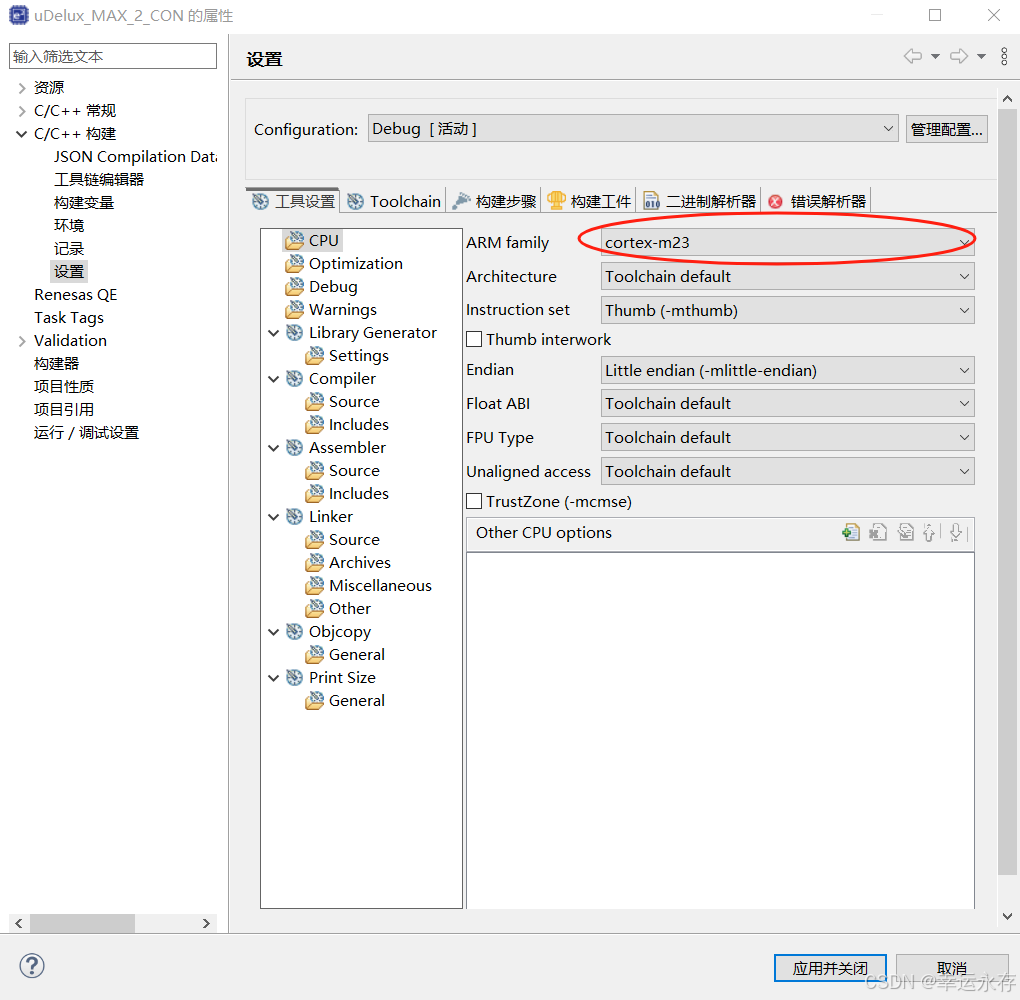Click the move down icon in Other CPU options
1020x1000 pixels.
tap(956, 532)
